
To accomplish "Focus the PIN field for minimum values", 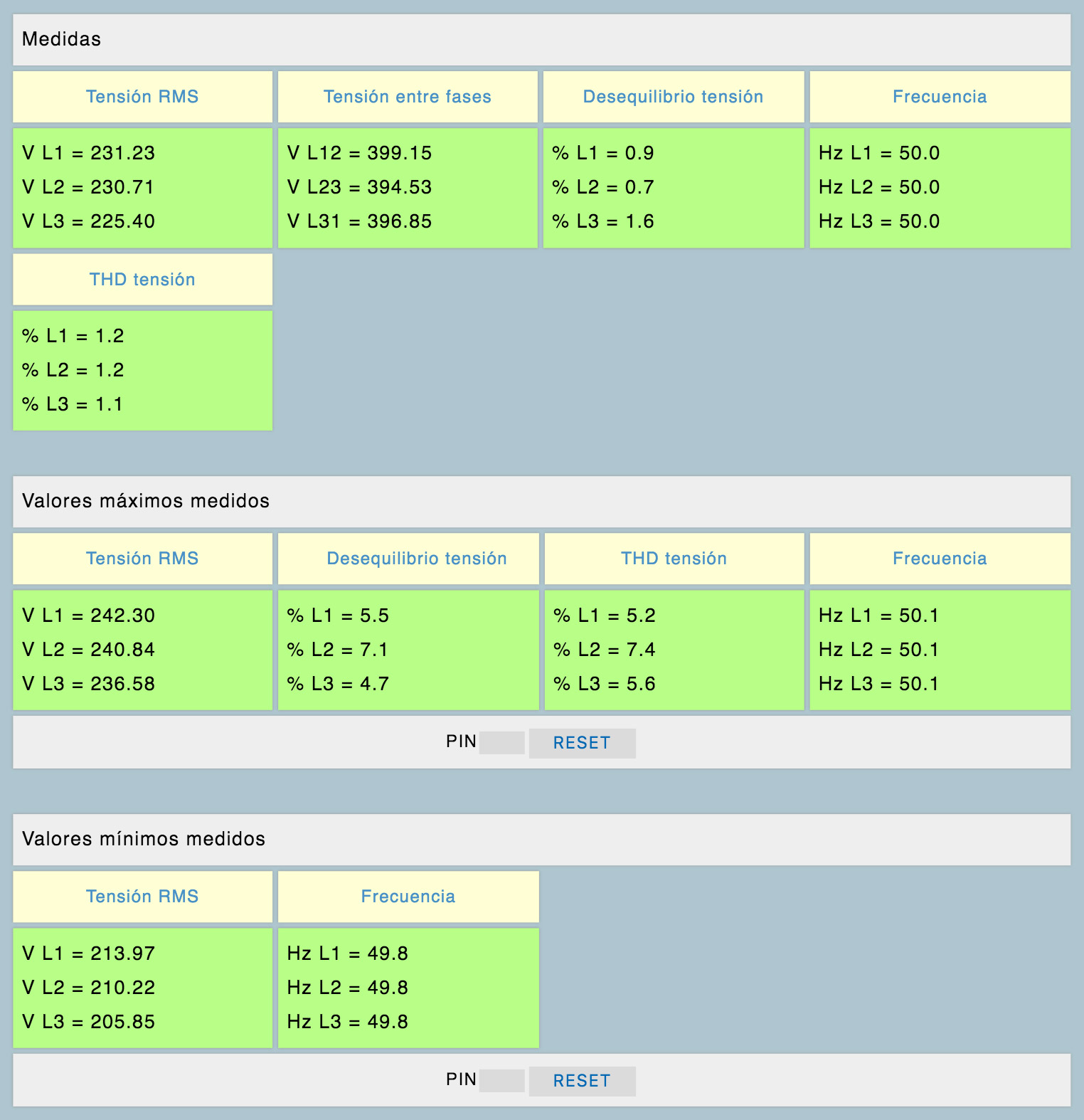I will pyautogui.click(x=501, y=1080).
